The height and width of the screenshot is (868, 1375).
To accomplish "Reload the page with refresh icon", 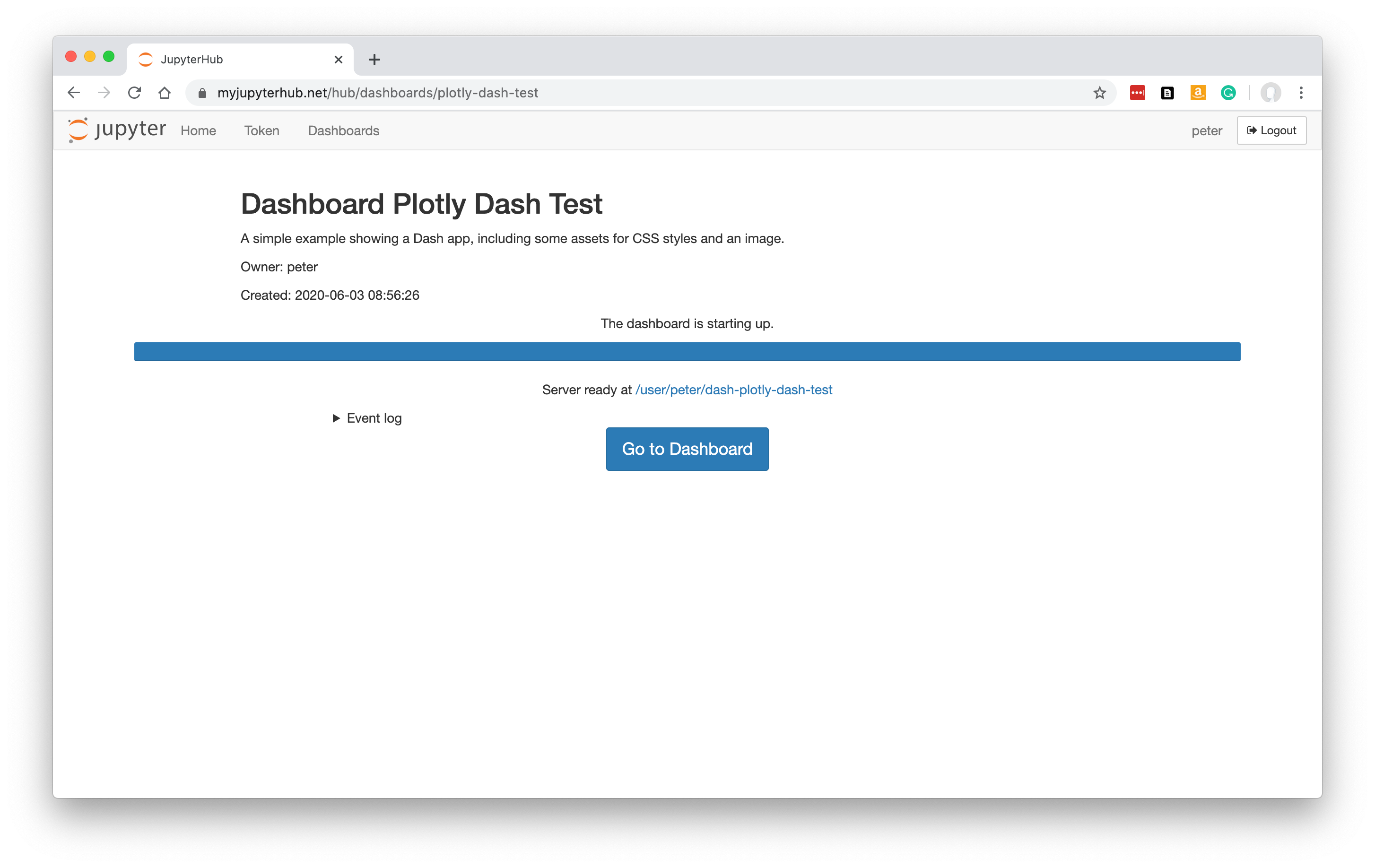I will [134, 93].
